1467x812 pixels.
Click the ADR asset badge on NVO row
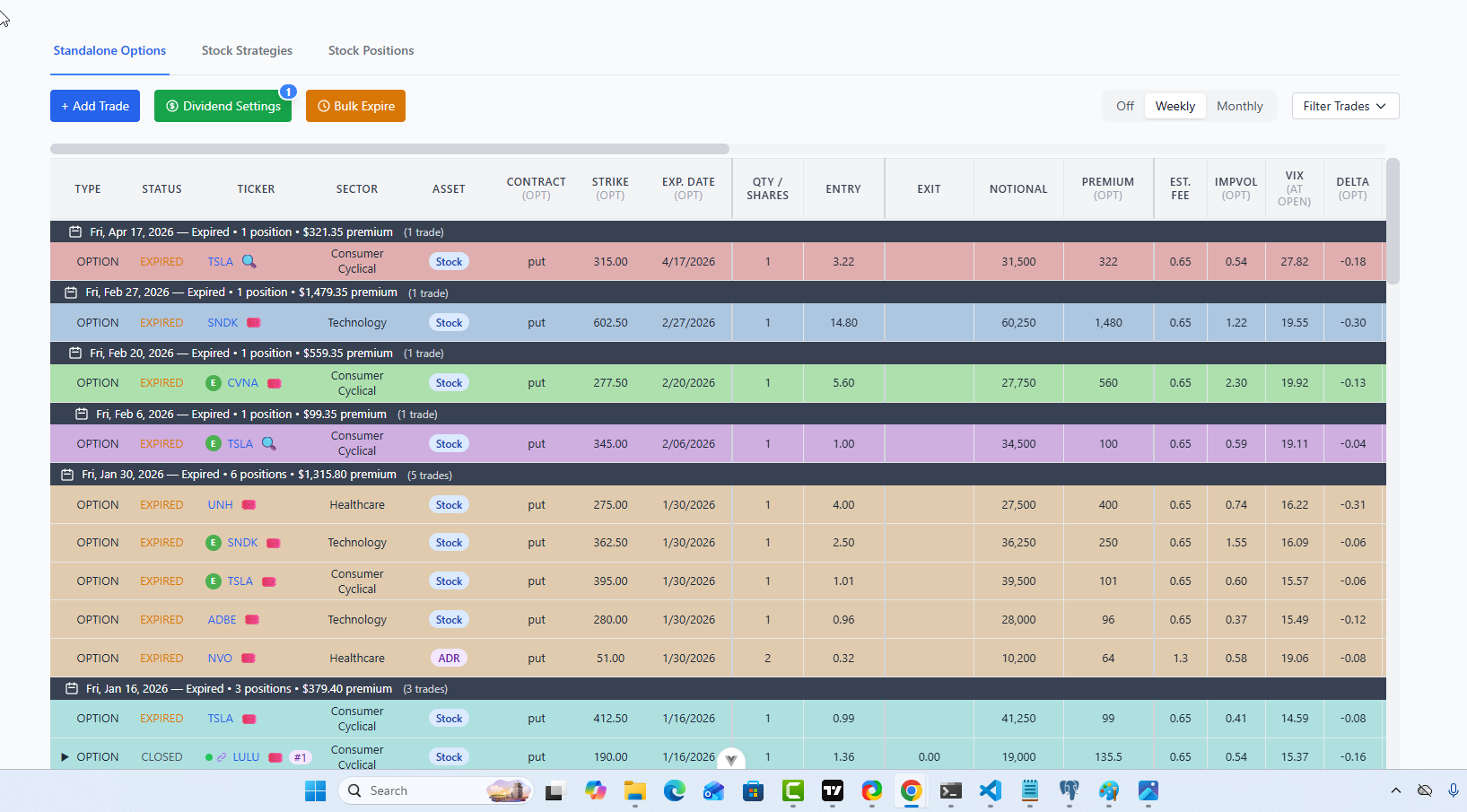point(449,659)
